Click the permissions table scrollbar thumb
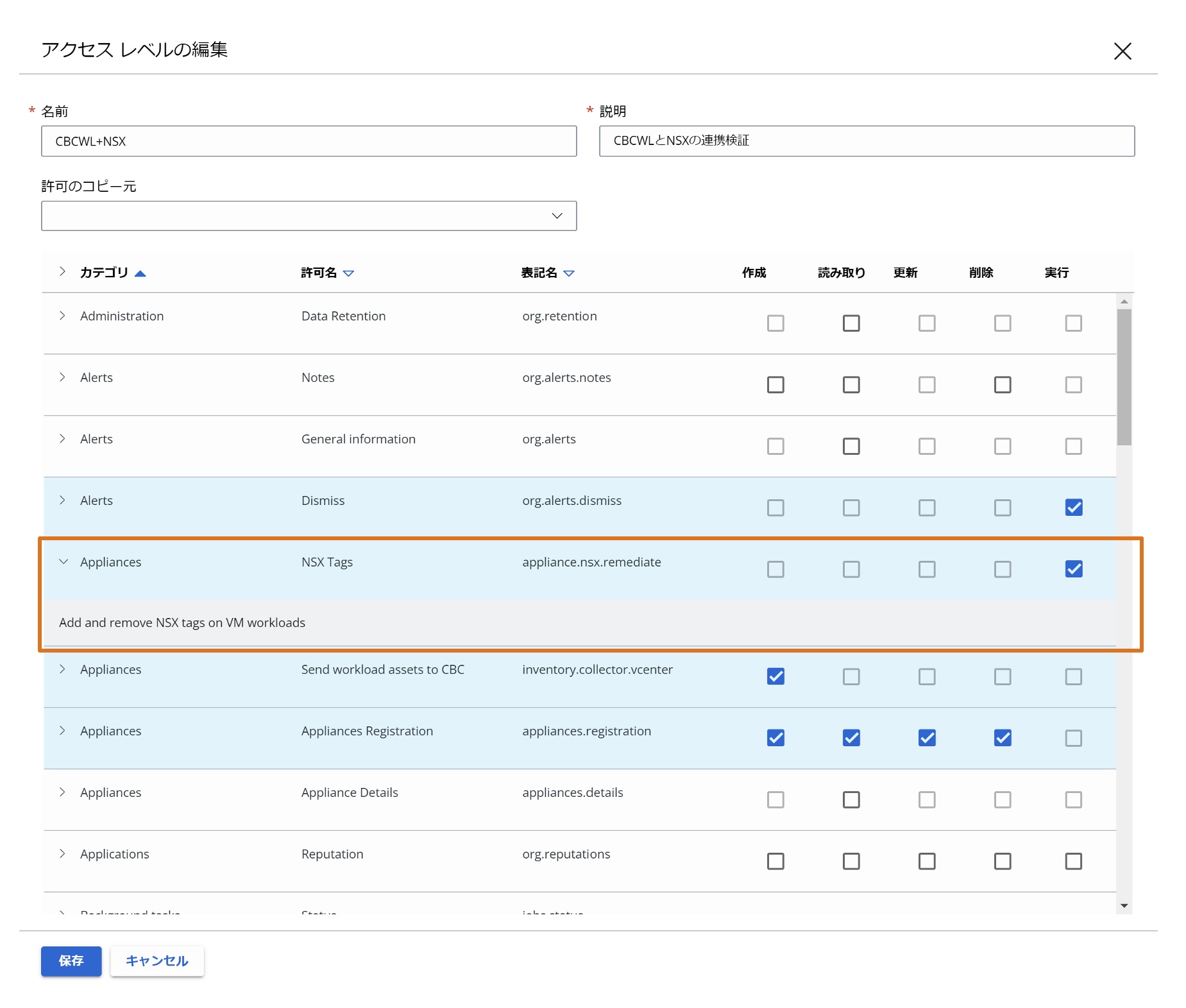Viewport: 1186px width, 1008px height. [1124, 377]
